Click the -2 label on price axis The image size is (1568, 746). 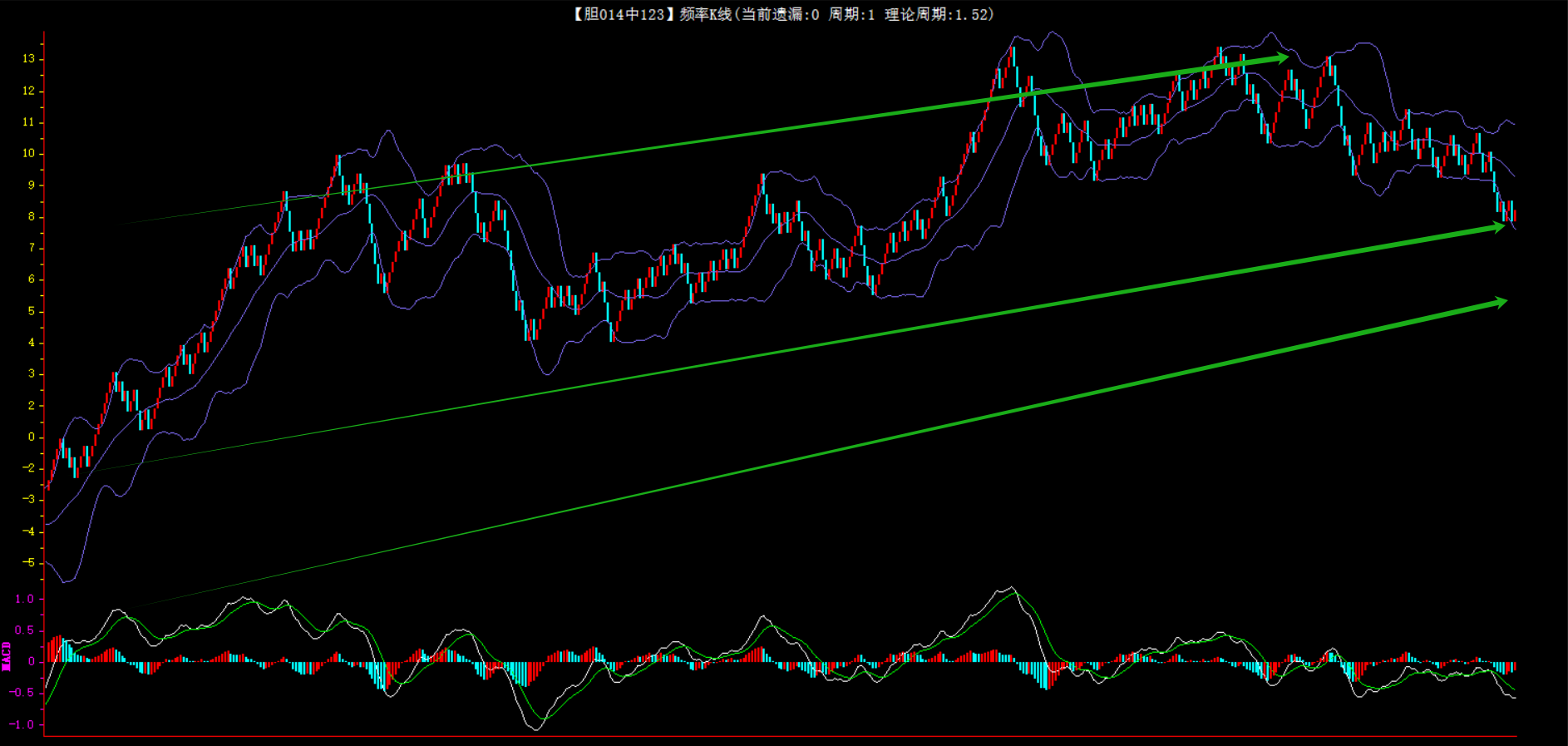[x=28, y=468]
